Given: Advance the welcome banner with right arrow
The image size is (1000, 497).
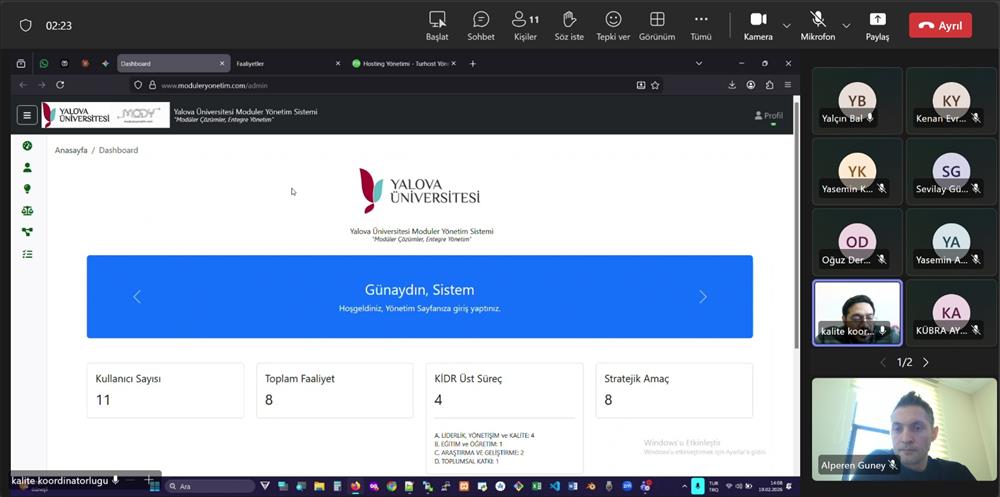Looking at the screenshot, I should point(702,297).
